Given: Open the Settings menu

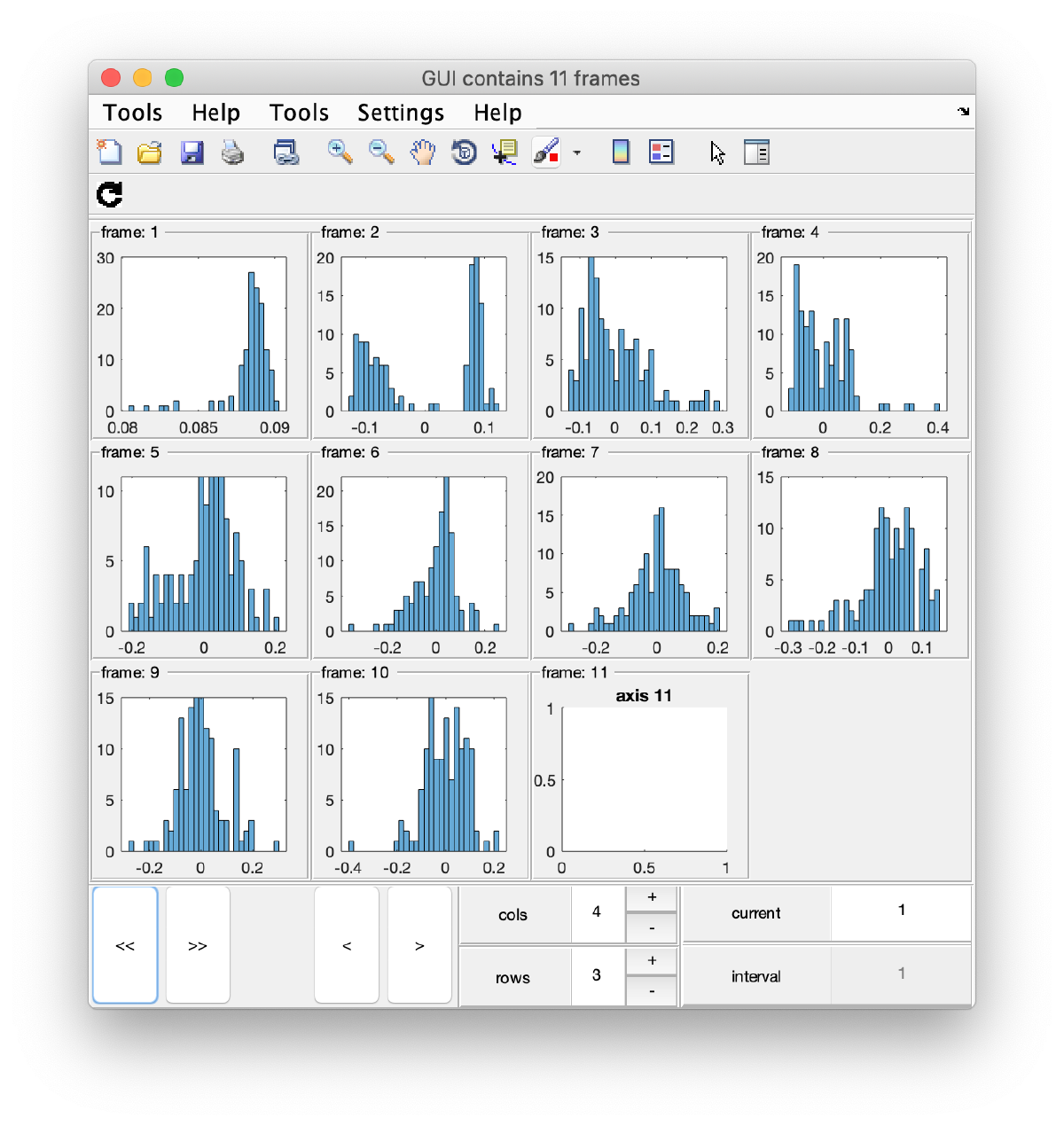Looking at the screenshot, I should pos(401,113).
